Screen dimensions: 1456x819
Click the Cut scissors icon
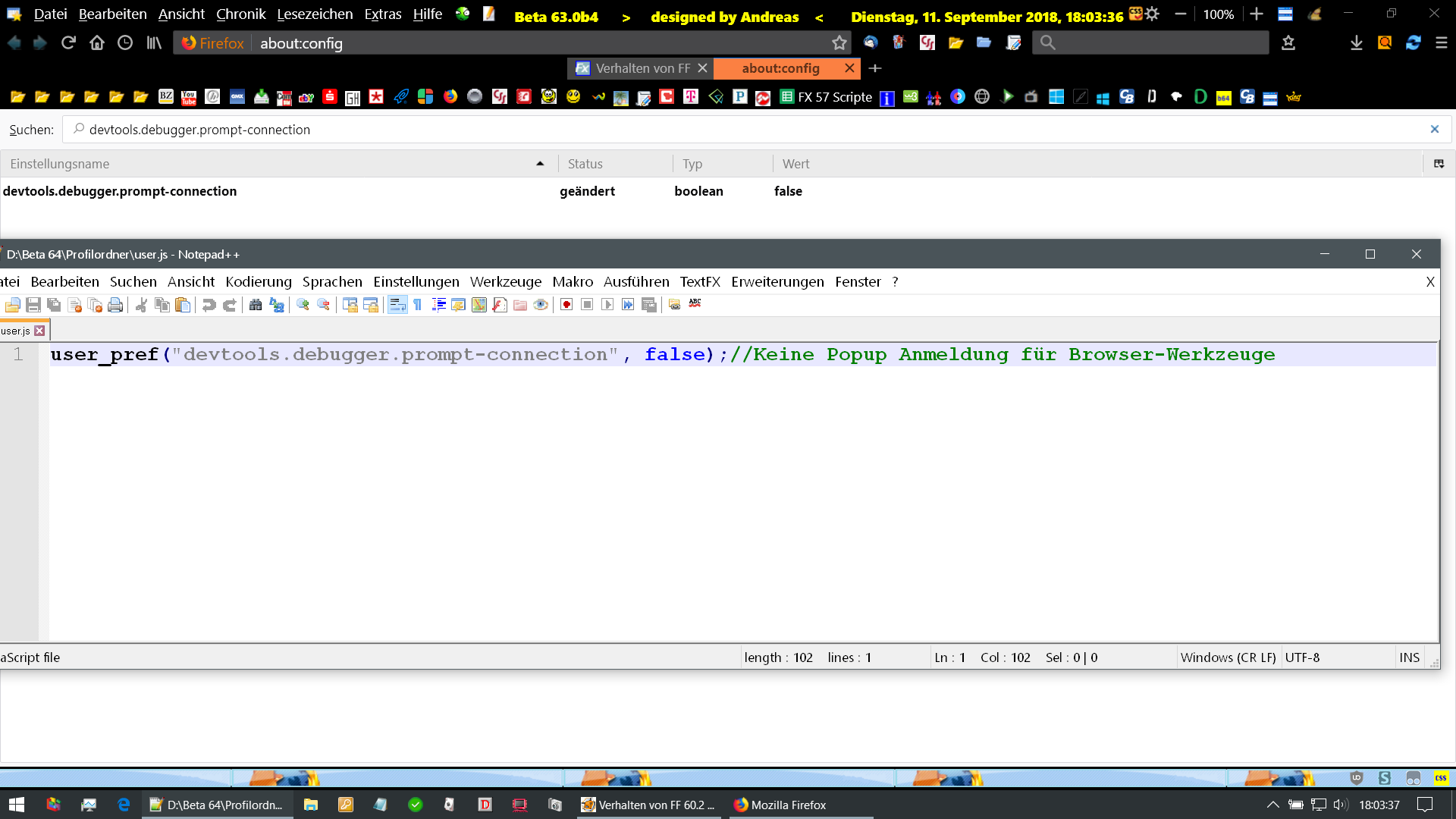[141, 305]
